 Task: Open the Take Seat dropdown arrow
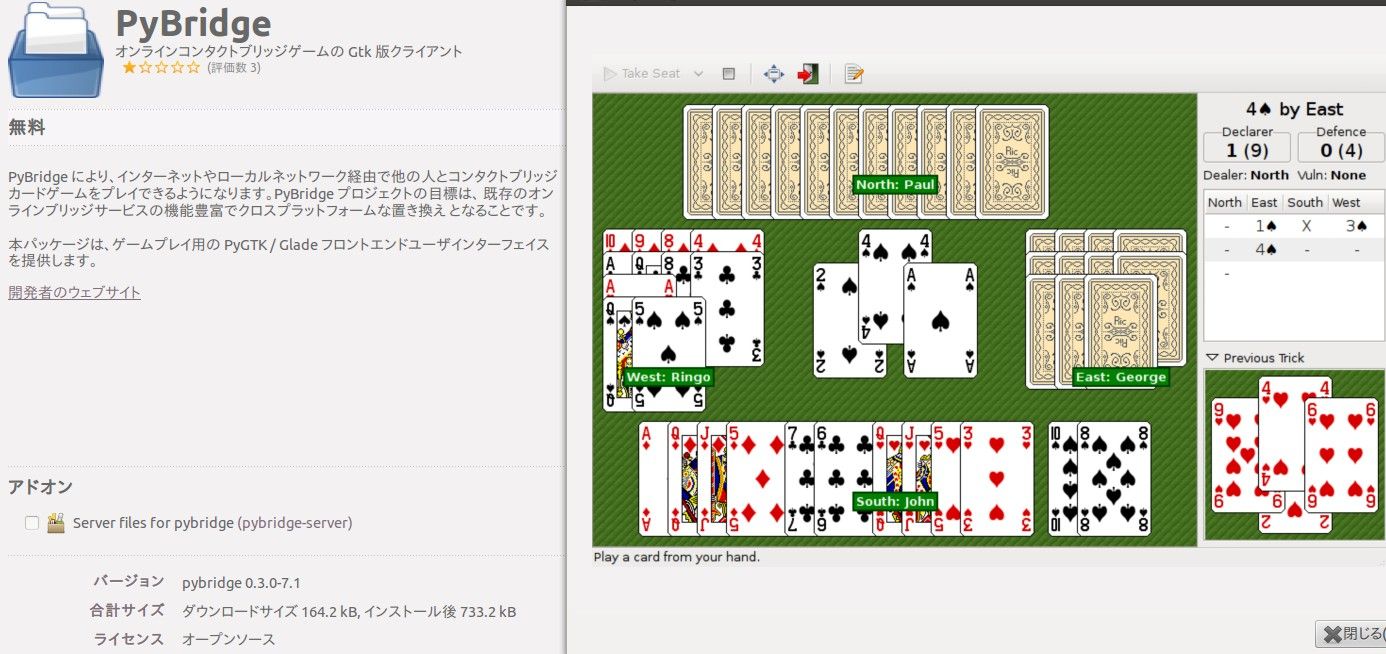[x=698, y=74]
